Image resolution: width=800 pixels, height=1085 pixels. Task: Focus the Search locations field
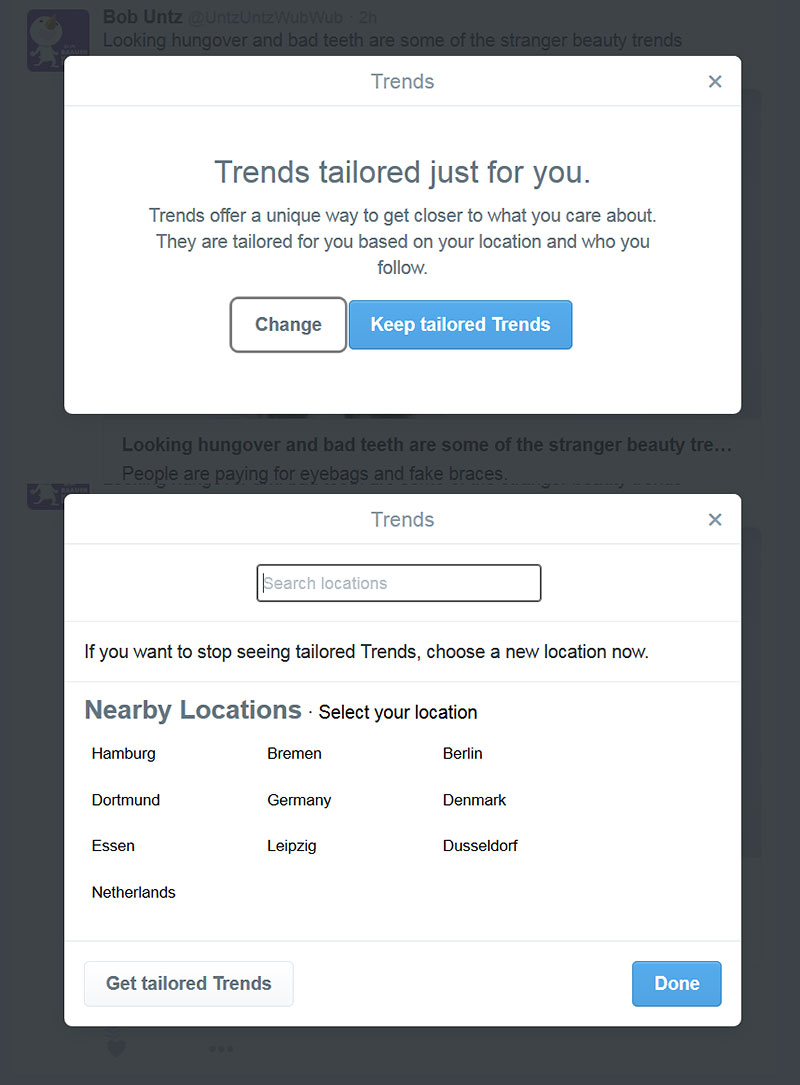399,583
